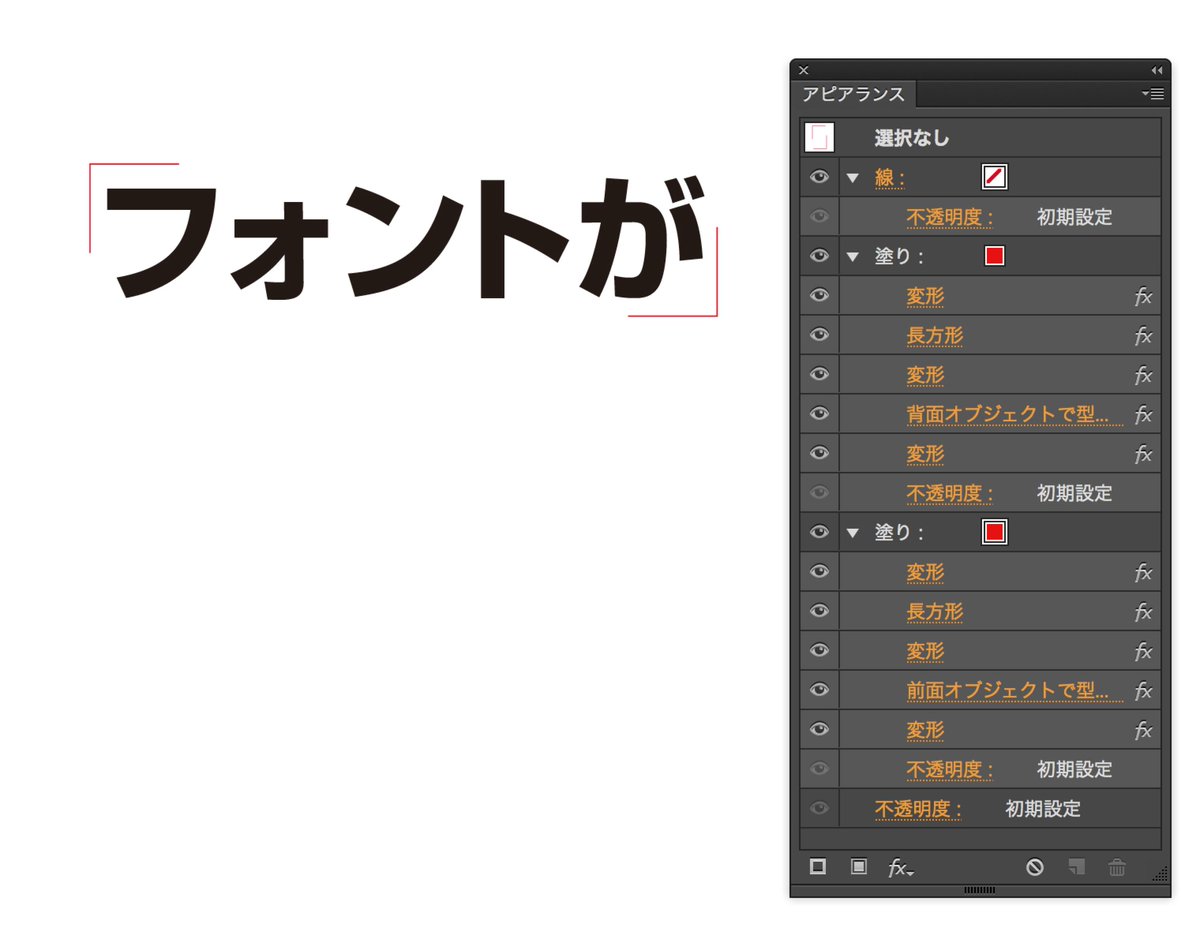The width and height of the screenshot is (1200, 939).
Task: Click the fx icon on the 長方形 row in the second 塗り group
Action: tap(1143, 612)
